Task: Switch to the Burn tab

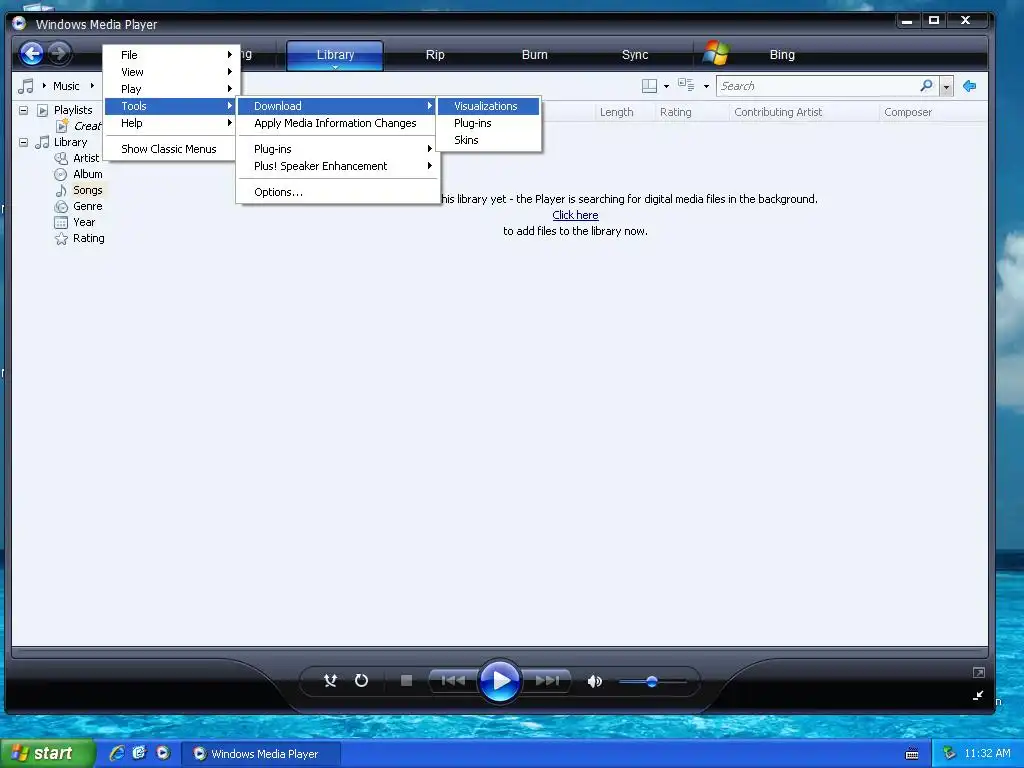Action: 534,55
